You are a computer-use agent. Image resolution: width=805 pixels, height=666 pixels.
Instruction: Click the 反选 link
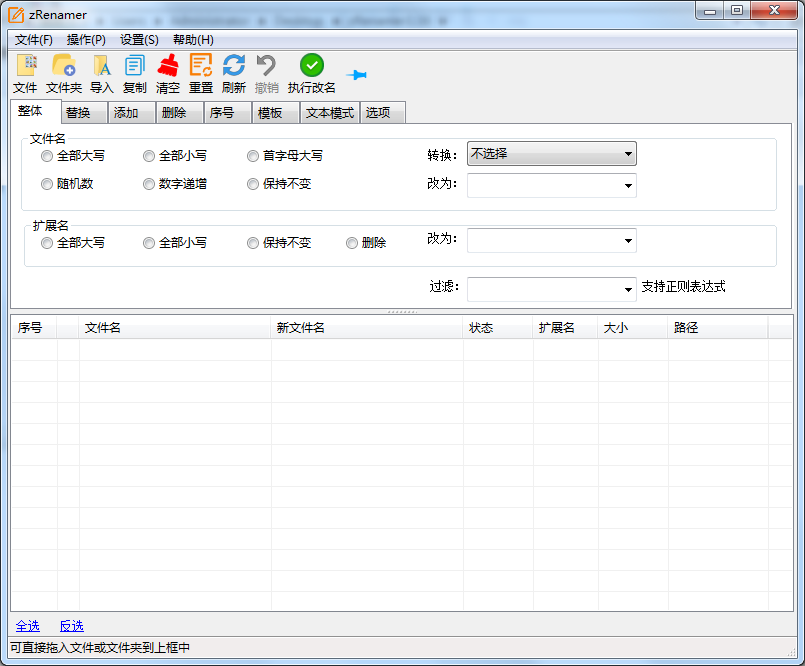[72, 626]
